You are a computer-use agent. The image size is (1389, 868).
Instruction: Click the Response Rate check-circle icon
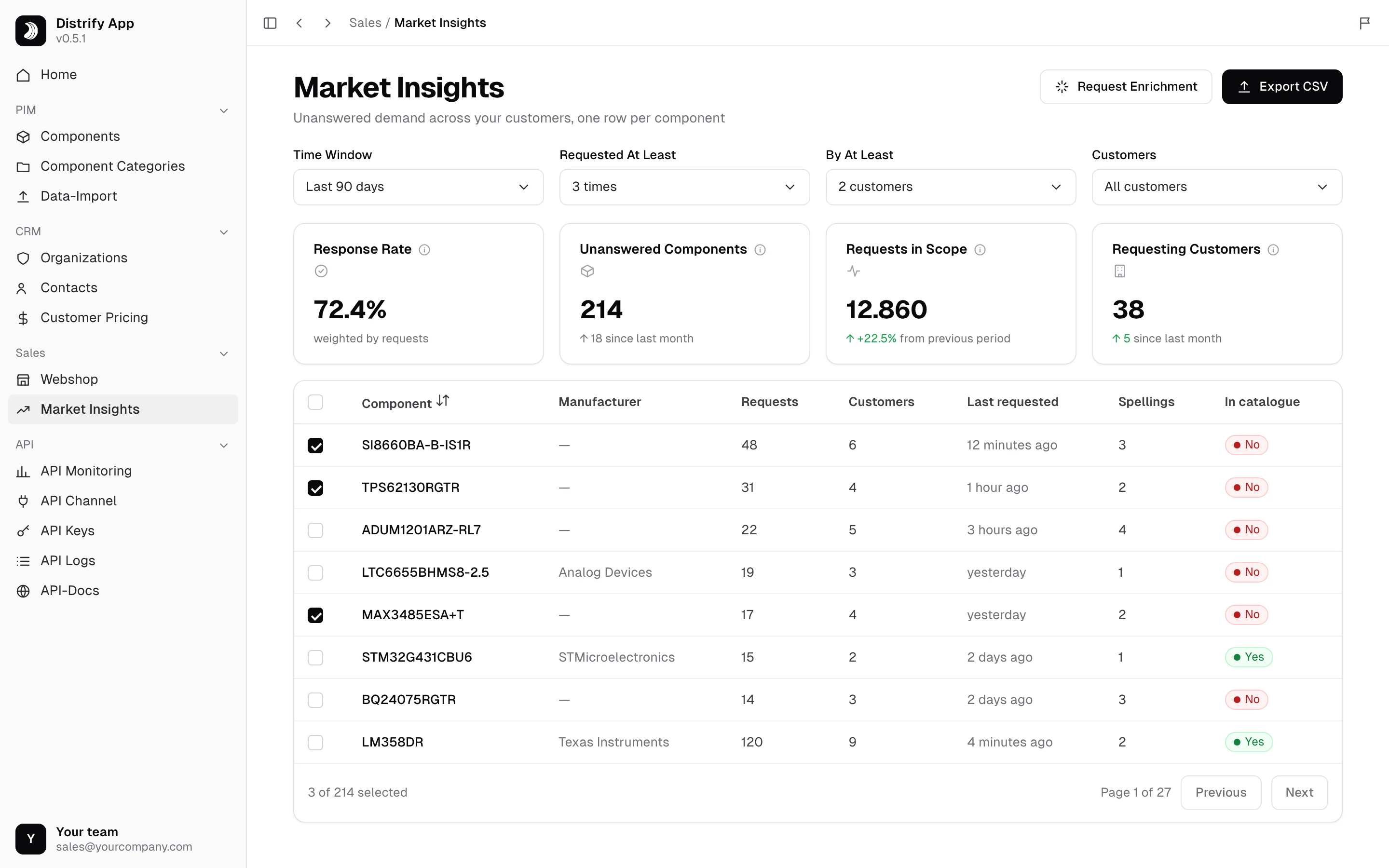coord(321,271)
